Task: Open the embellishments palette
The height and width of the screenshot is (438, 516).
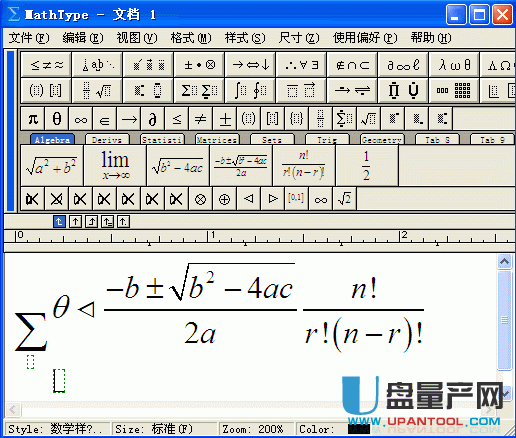Action: [x=148, y=65]
